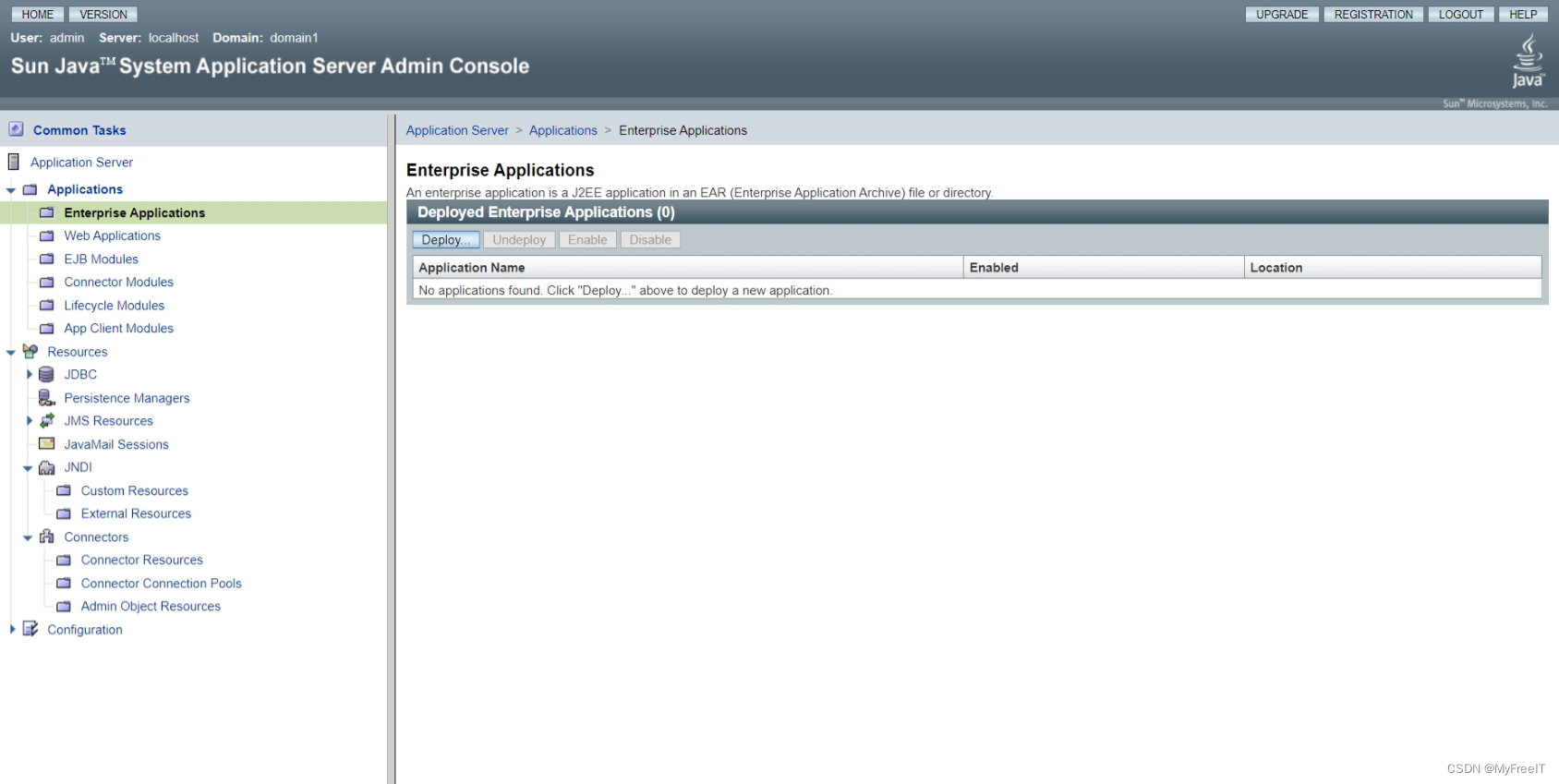The height and width of the screenshot is (784, 1559).
Task: Select the Applications tree label
Action: (85, 189)
